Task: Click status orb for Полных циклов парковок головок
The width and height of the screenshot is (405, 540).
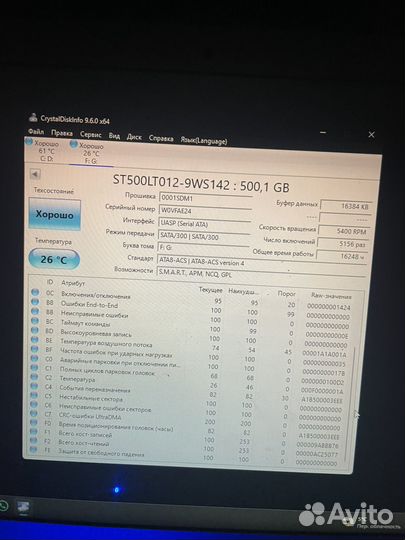Action: [34, 367]
